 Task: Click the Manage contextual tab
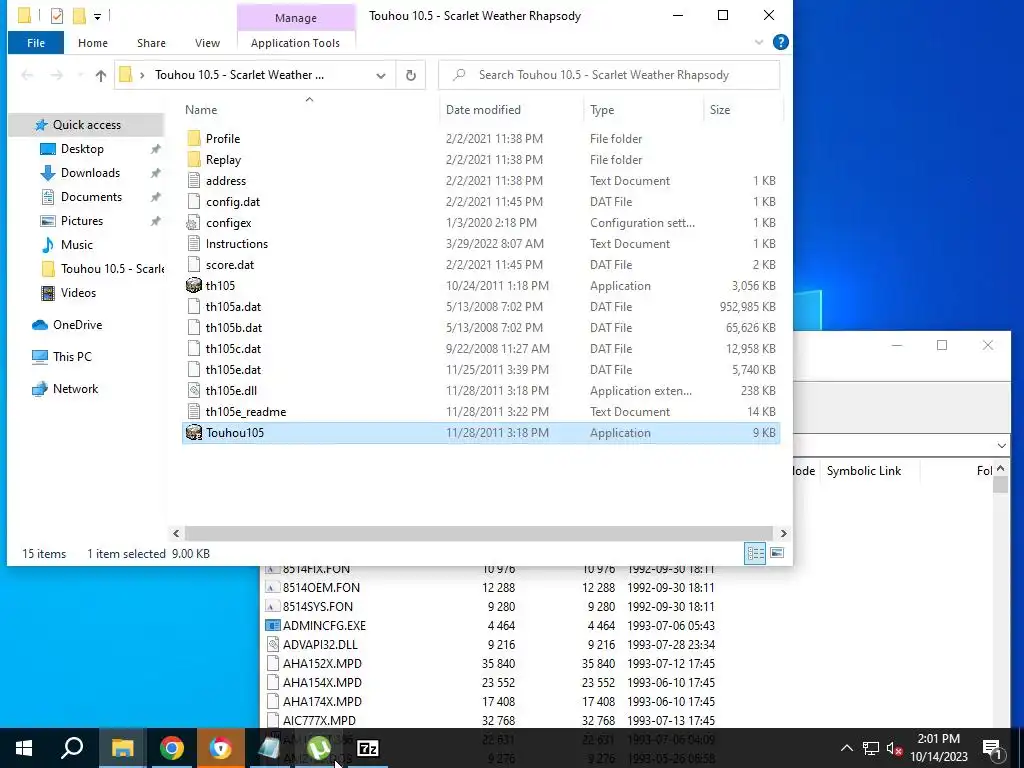(296, 18)
